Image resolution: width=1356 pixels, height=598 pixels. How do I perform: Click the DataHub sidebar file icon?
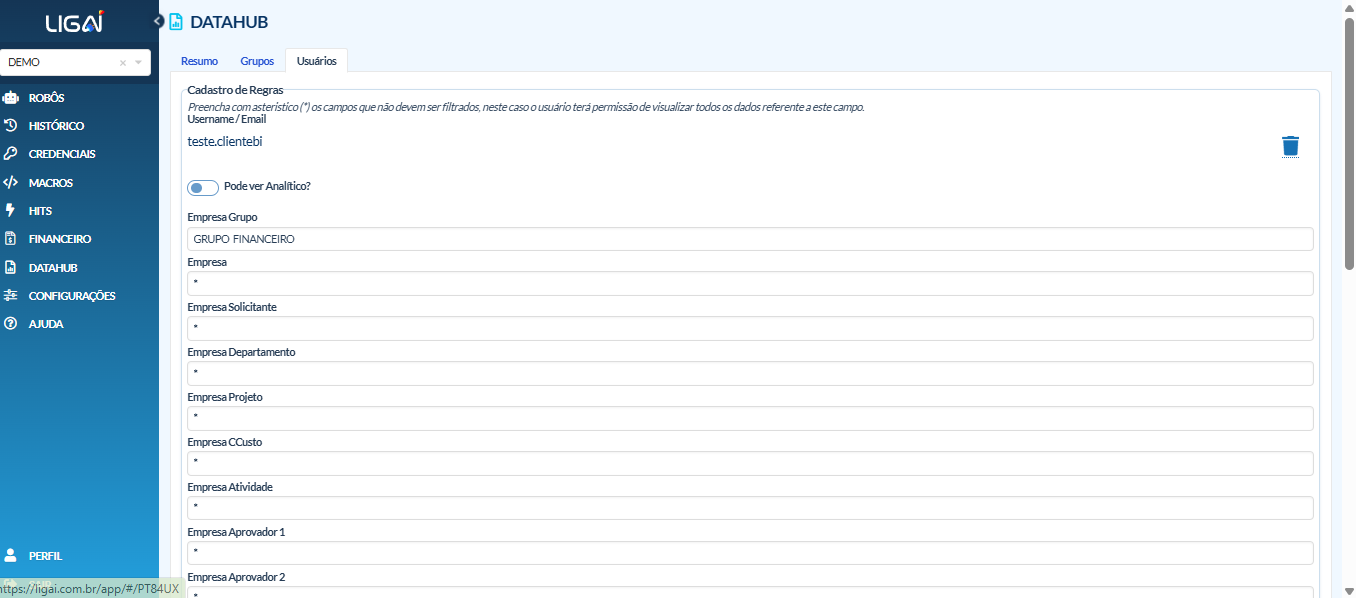tap(11, 268)
